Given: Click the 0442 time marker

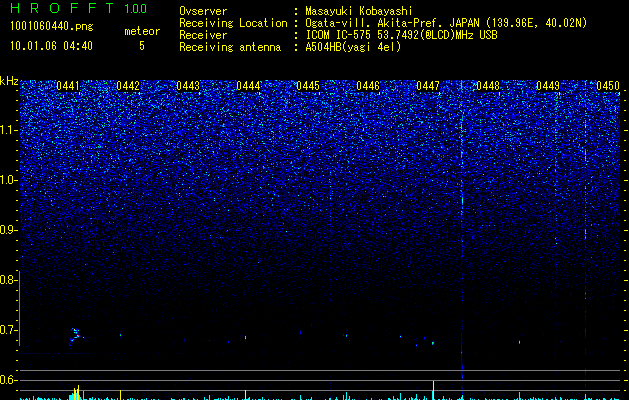Looking at the screenshot, I should (x=128, y=86).
